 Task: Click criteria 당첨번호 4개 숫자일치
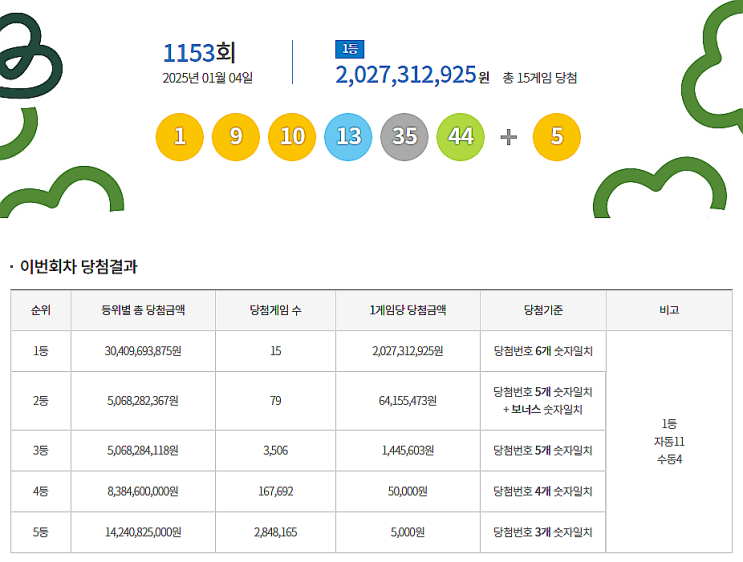pyautogui.click(x=543, y=491)
